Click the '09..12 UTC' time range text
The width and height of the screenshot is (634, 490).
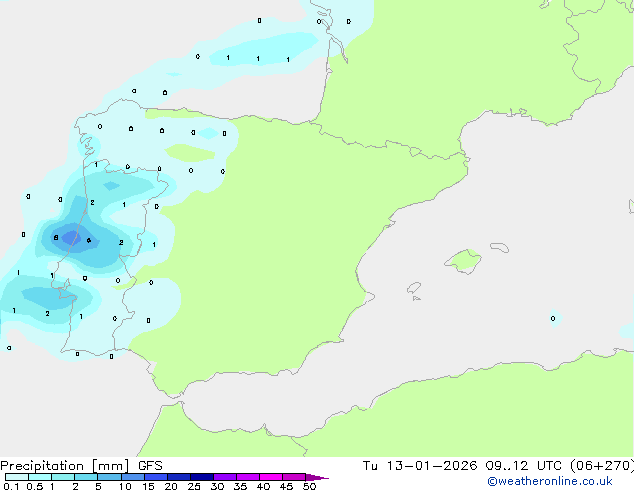tap(524, 466)
